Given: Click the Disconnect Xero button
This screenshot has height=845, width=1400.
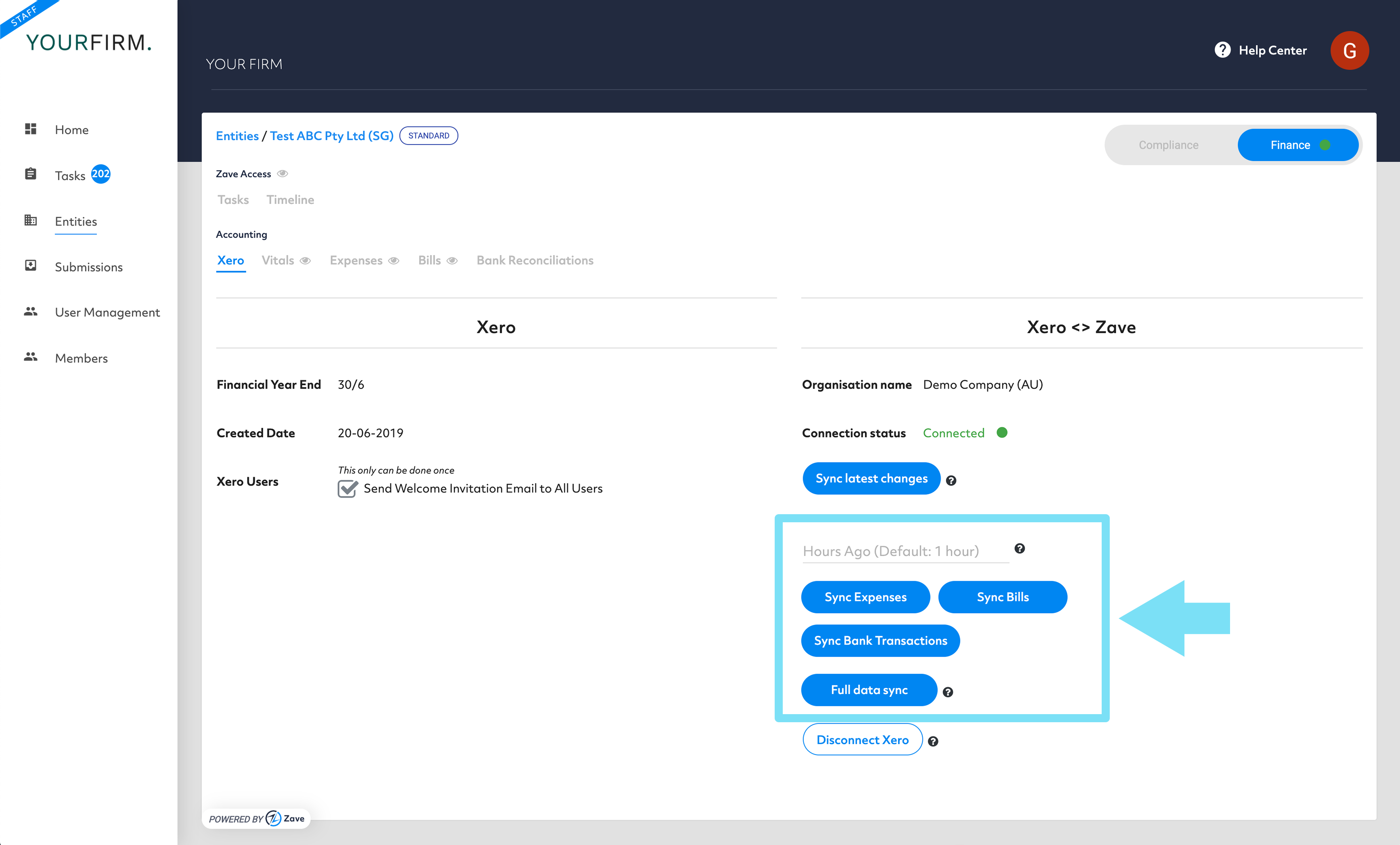Looking at the screenshot, I should pyautogui.click(x=863, y=739).
